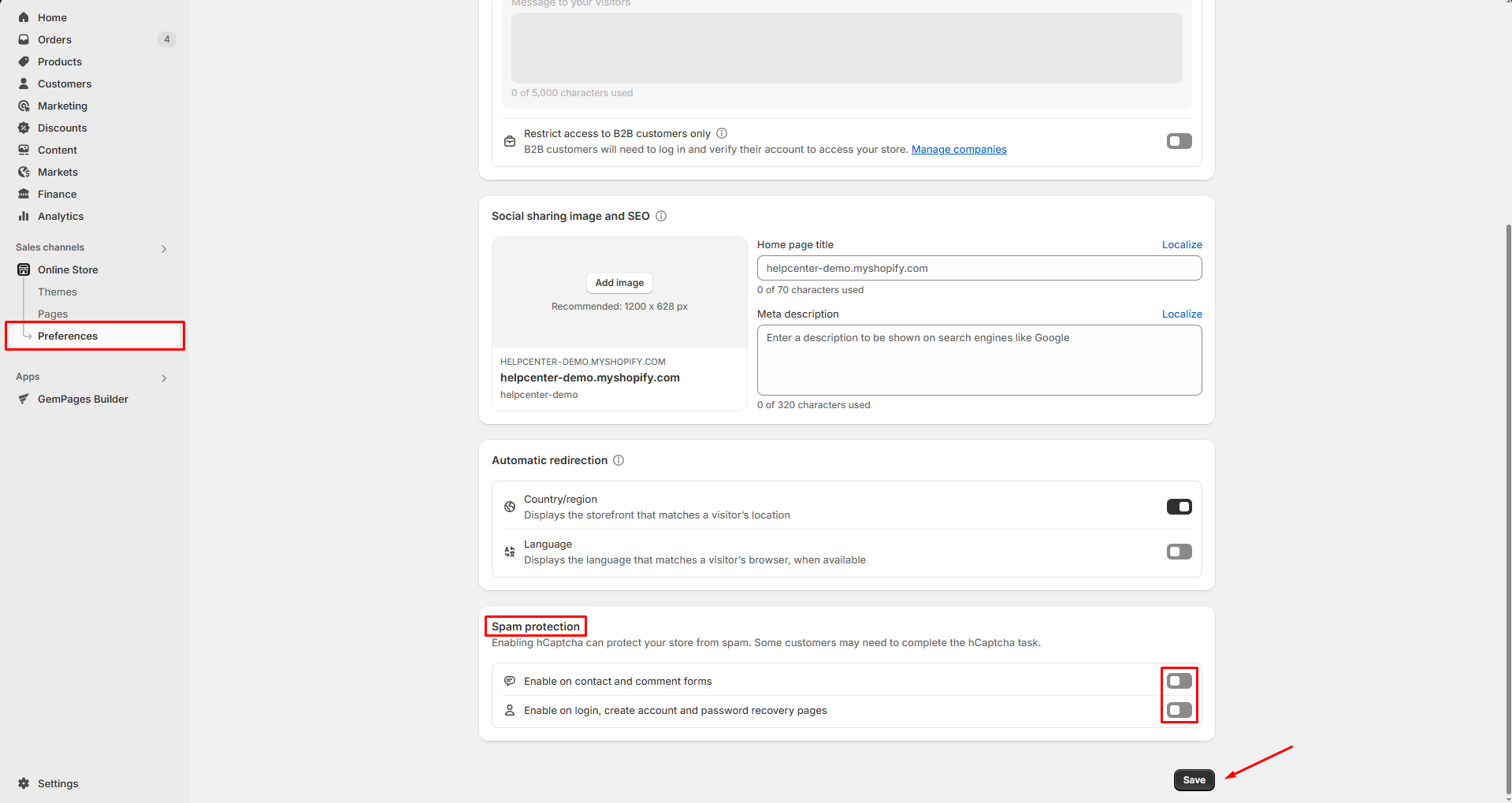This screenshot has height=803, width=1512.
Task: Click Localize for Home page title
Action: click(1182, 245)
